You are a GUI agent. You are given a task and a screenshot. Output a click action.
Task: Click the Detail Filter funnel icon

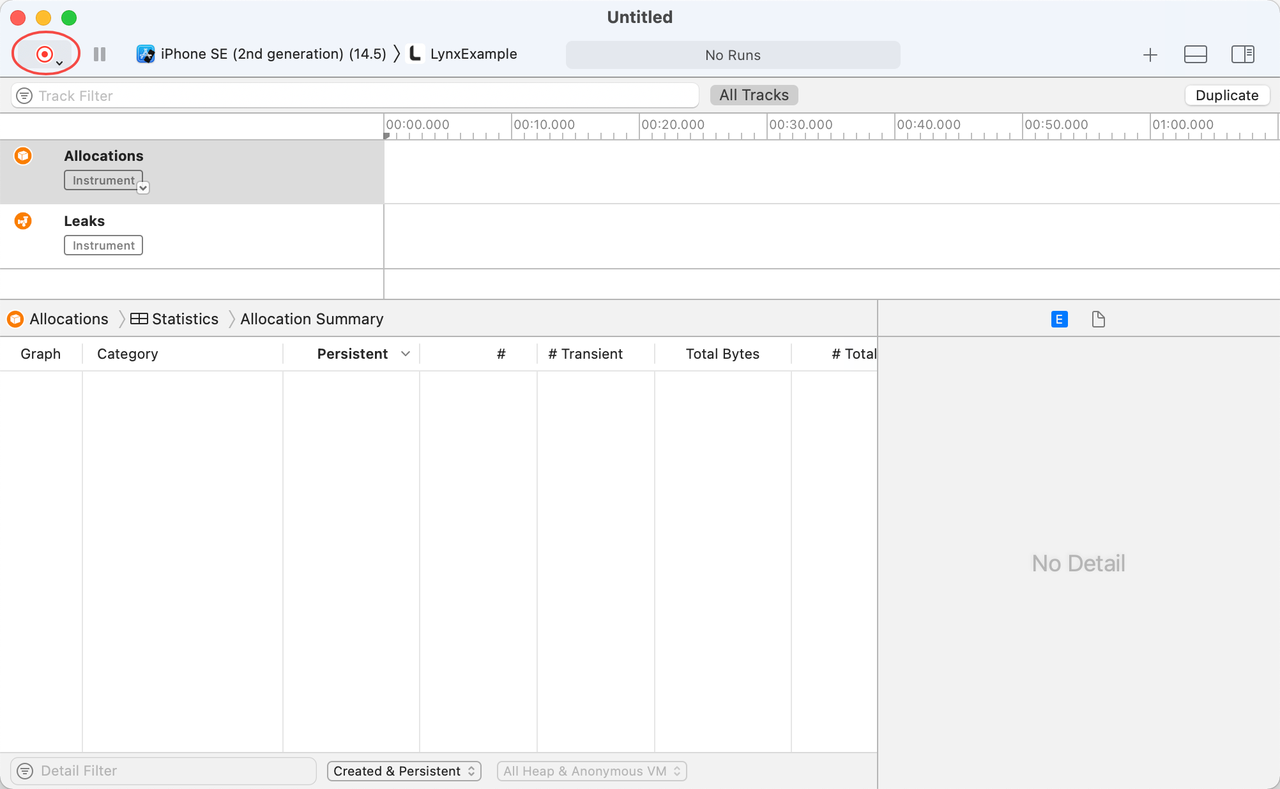[x=25, y=771]
